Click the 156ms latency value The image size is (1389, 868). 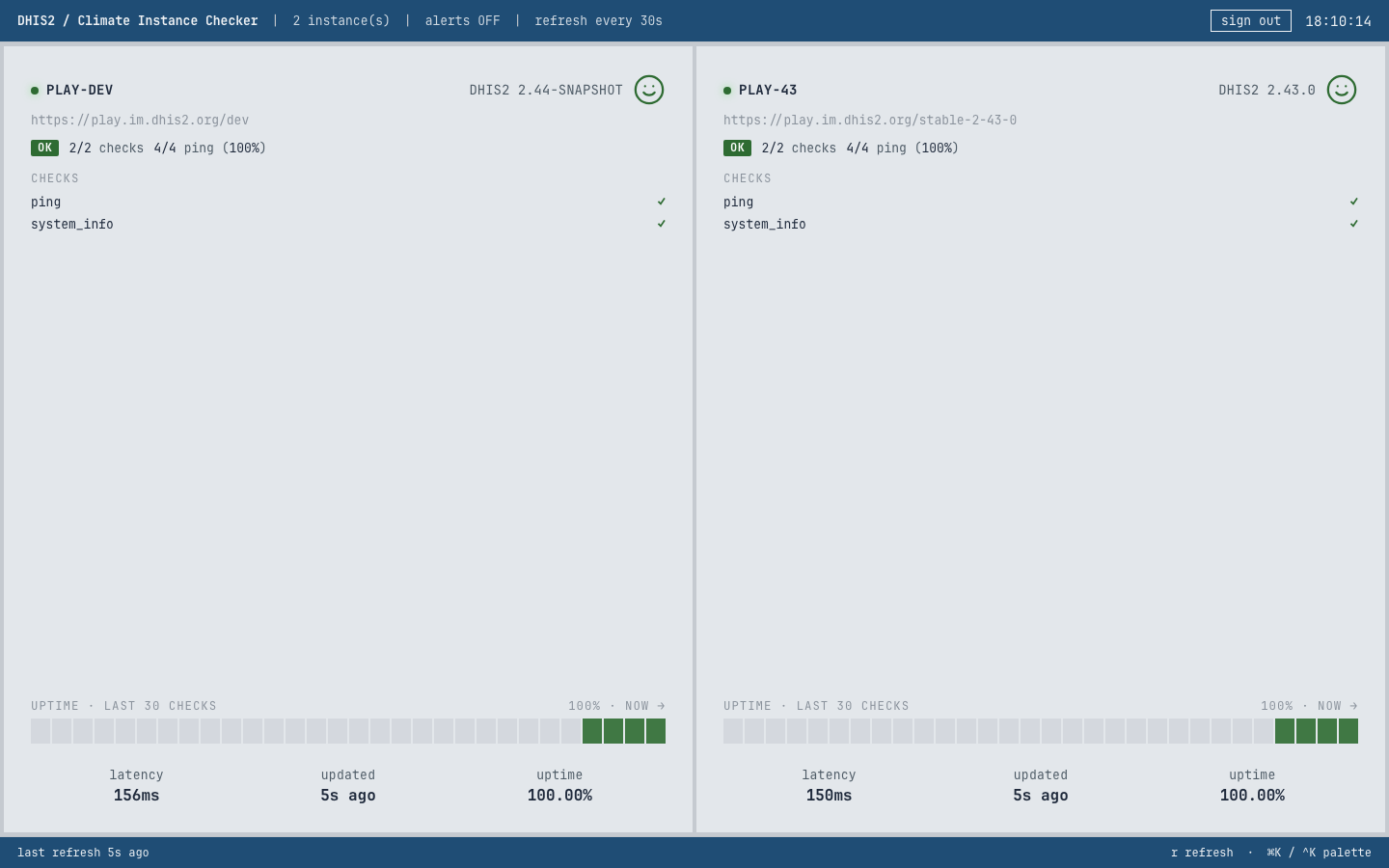coord(136,796)
